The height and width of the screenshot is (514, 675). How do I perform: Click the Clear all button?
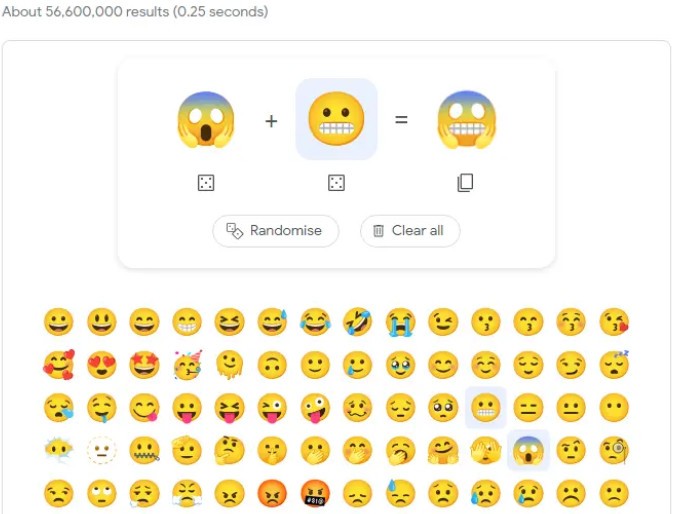click(410, 231)
